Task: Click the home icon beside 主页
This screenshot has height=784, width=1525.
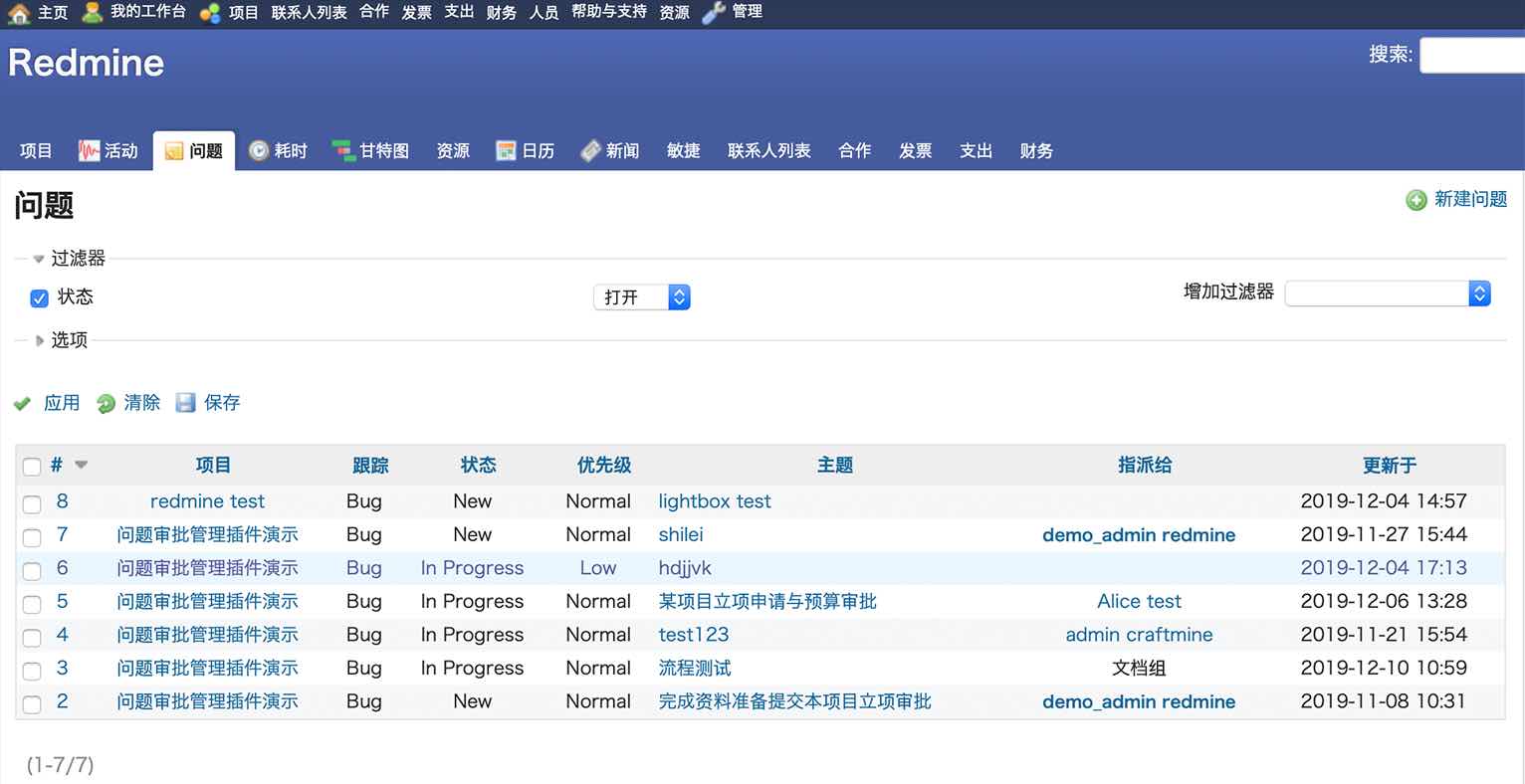Action: click(19, 13)
